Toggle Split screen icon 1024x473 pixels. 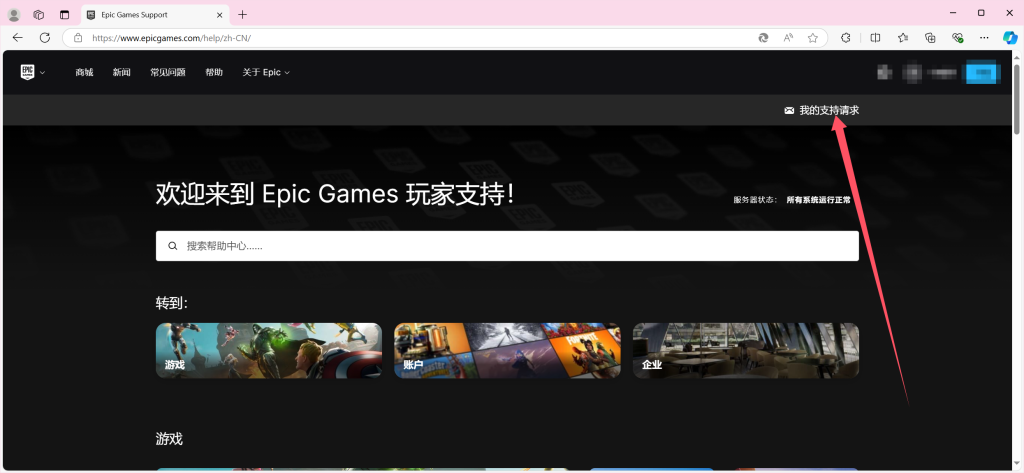coord(875,38)
